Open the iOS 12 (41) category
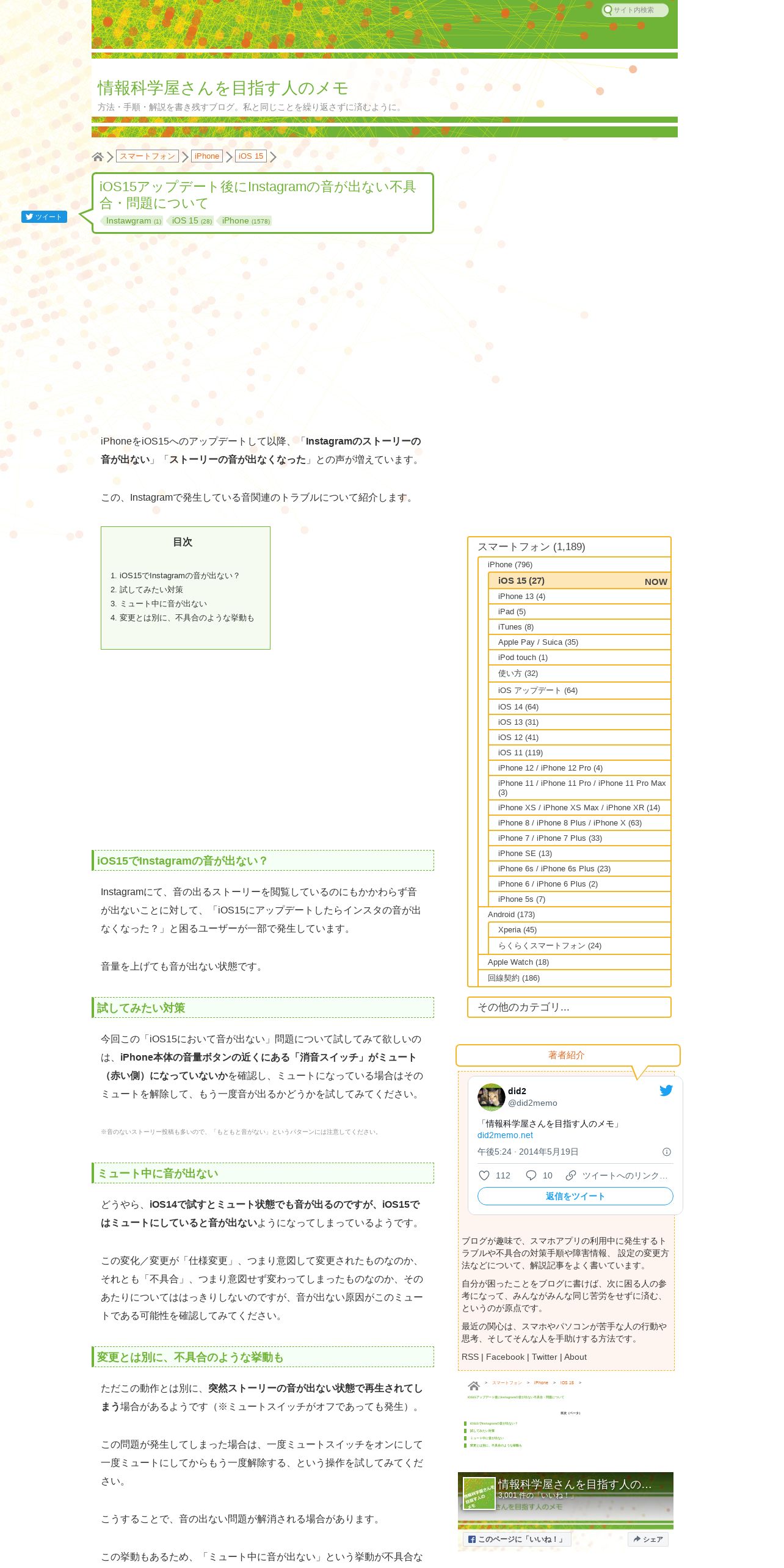The width and height of the screenshot is (784, 1568). point(579,738)
